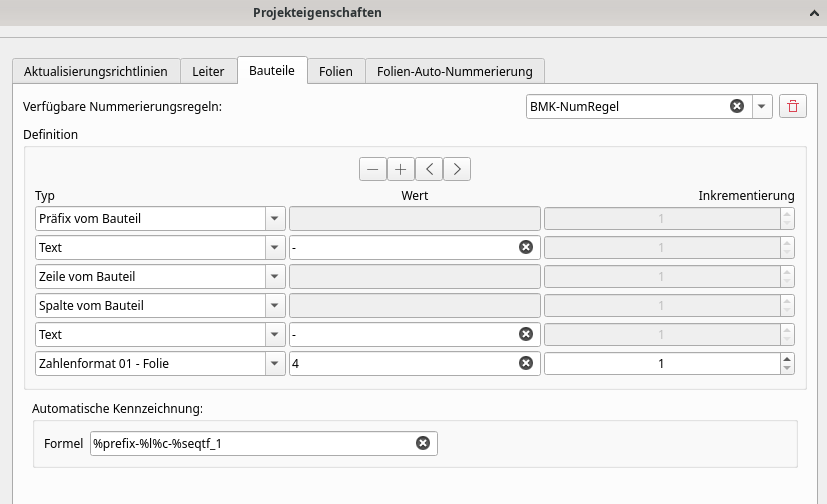827x504 pixels.
Task: Click the right arrow button in Definition
Action: pyautogui.click(x=457, y=169)
